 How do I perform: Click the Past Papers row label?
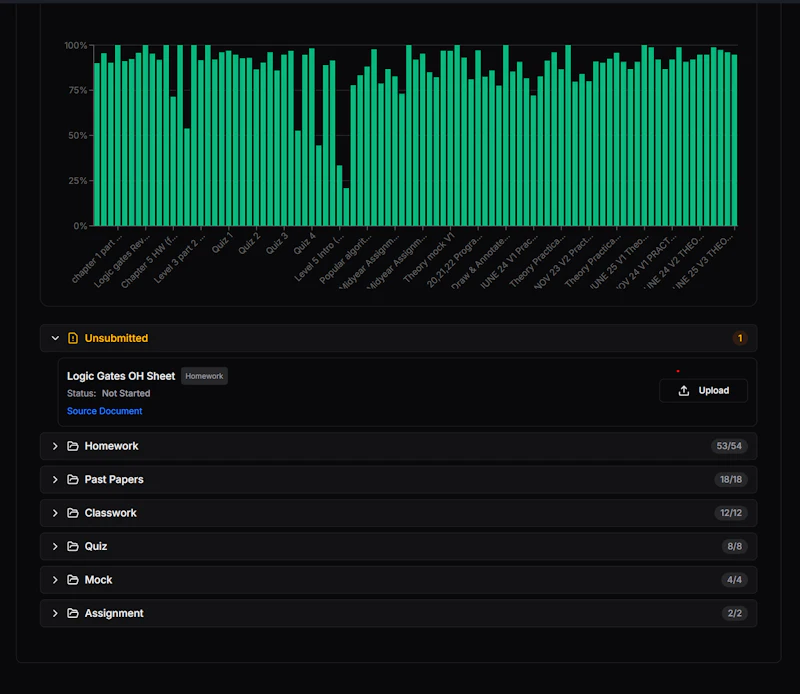click(114, 479)
